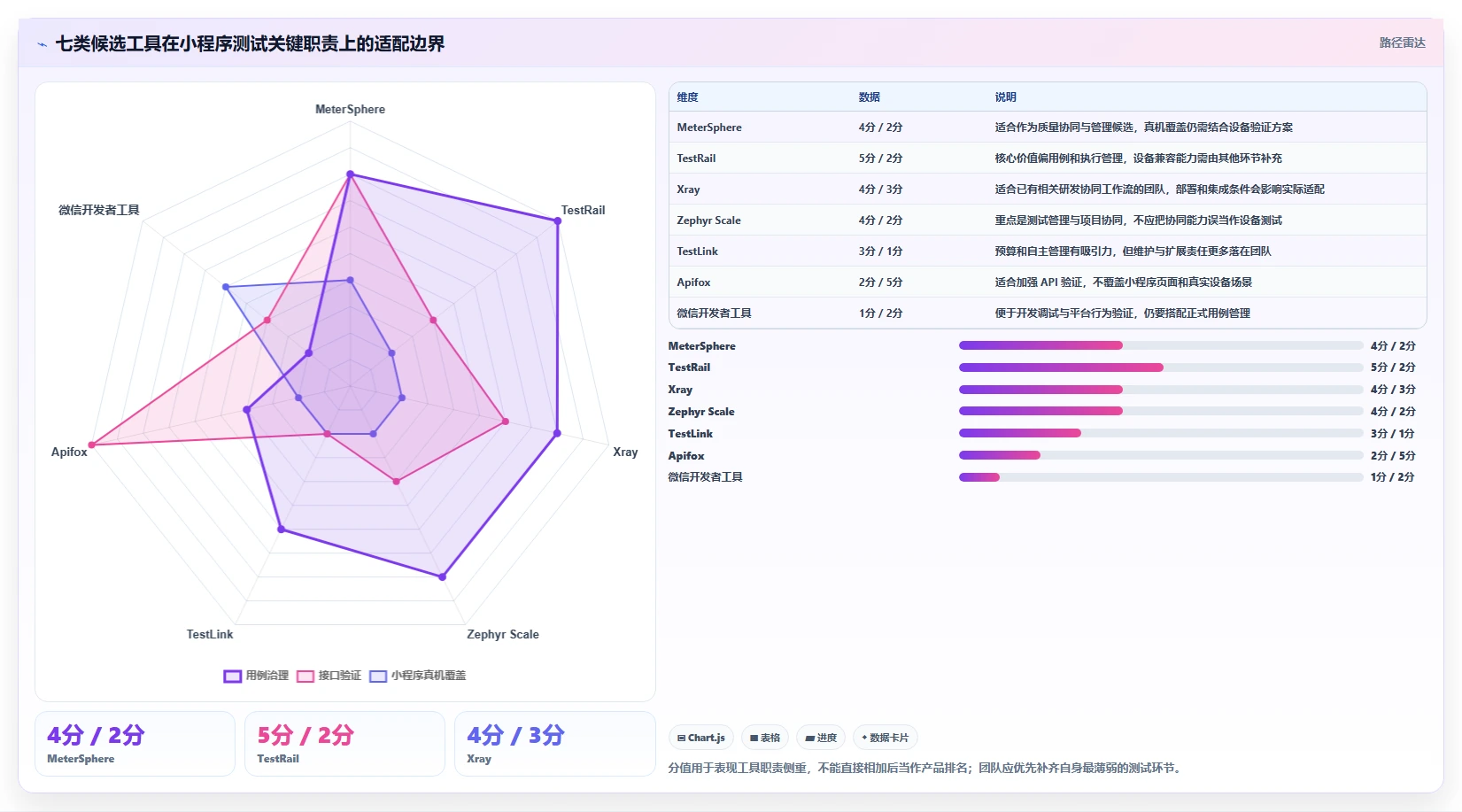This screenshot has height=812, width=1462.
Task: Click the Xray progress bar
Action: [x=1161, y=390]
